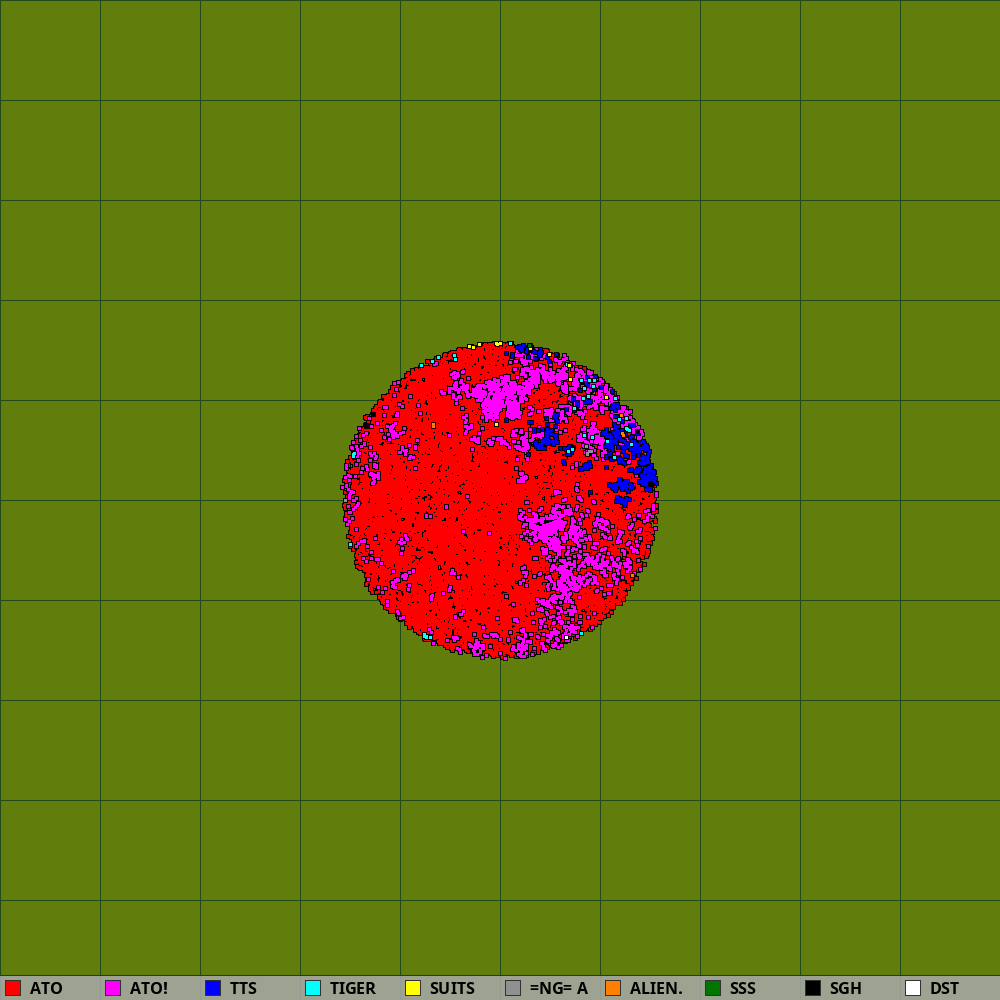Click the green SSS color swatch
The image size is (1000, 1000).
pyautogui.click(x=713, y=988)
